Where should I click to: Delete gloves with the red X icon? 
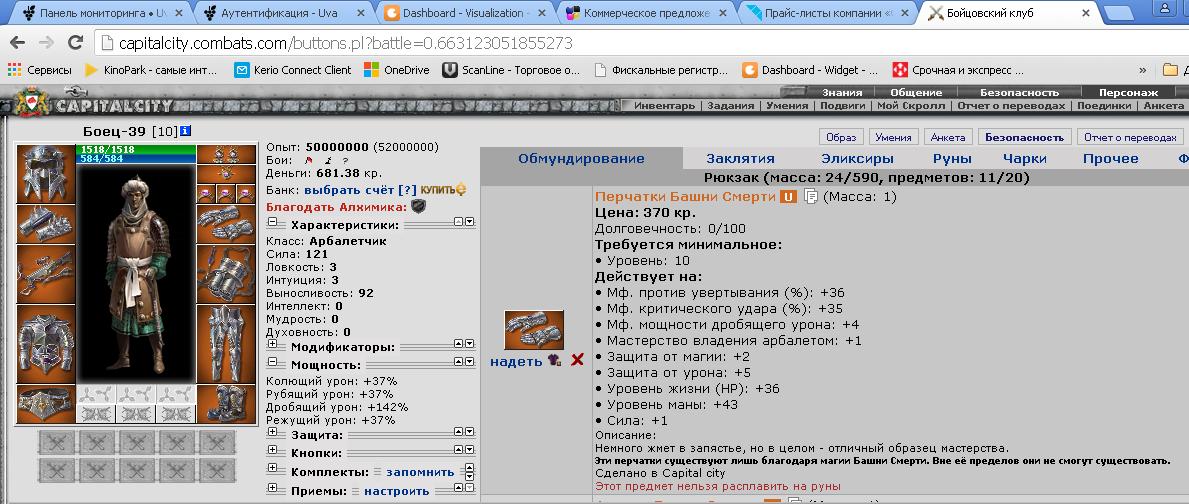(577, 360)
